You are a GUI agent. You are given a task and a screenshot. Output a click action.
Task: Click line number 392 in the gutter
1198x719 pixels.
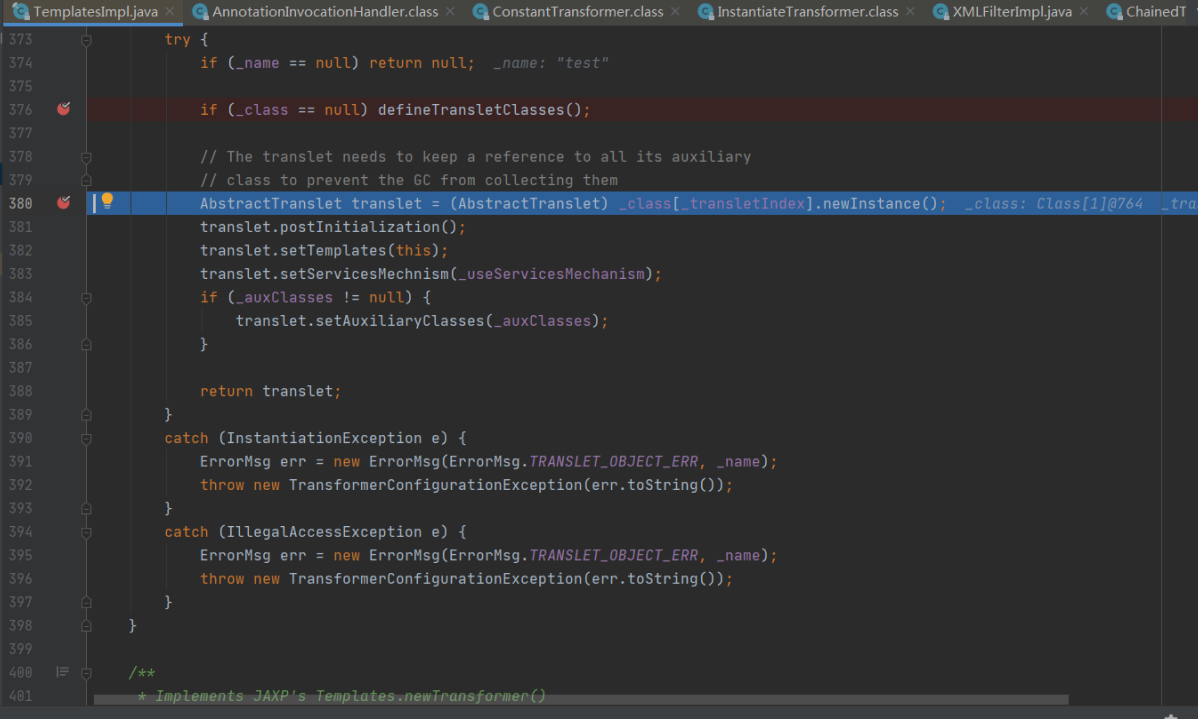point(21,484)
